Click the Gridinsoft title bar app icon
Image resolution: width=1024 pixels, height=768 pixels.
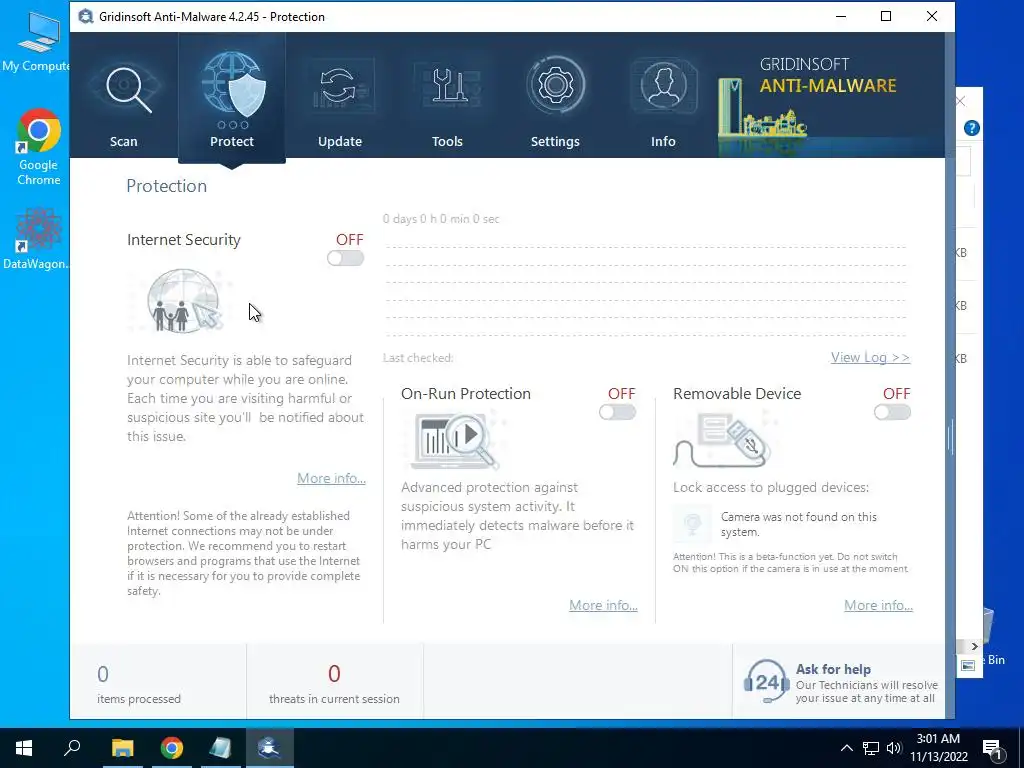[85, 16]
